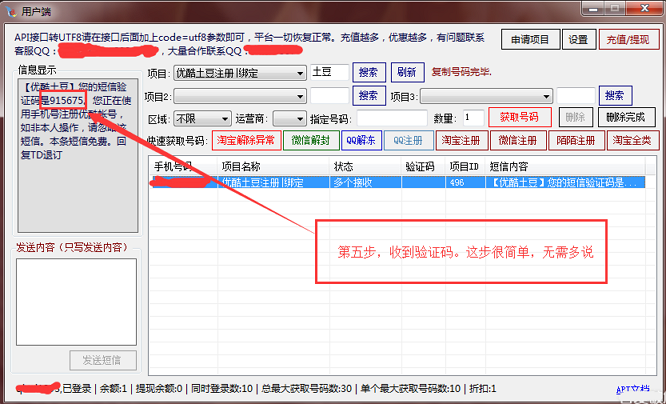The image size is (666, 404).
Task: Click the search field containing 土豆
Action: coord(330,73)
